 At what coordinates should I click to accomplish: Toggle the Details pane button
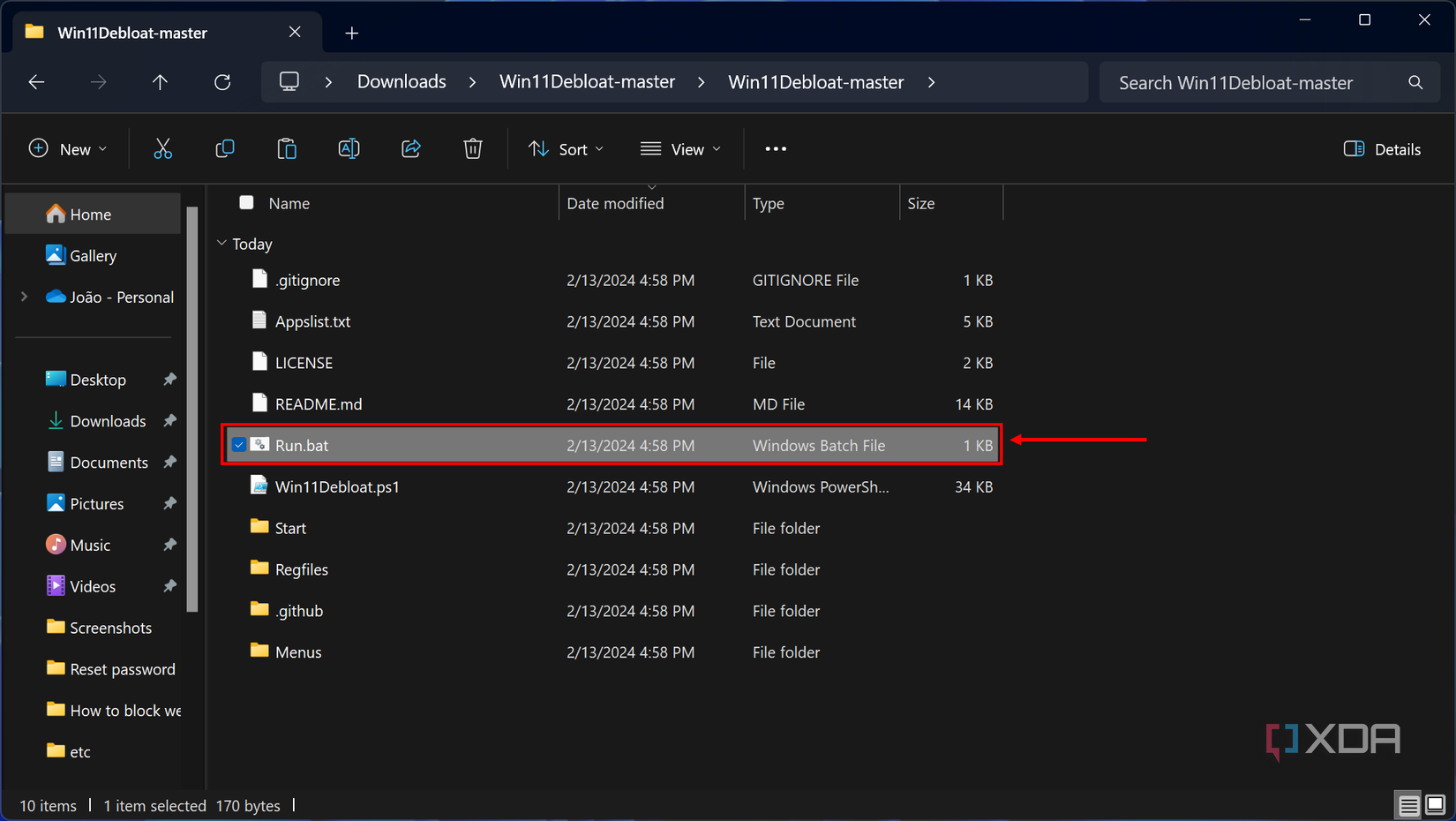point(1382,149)
